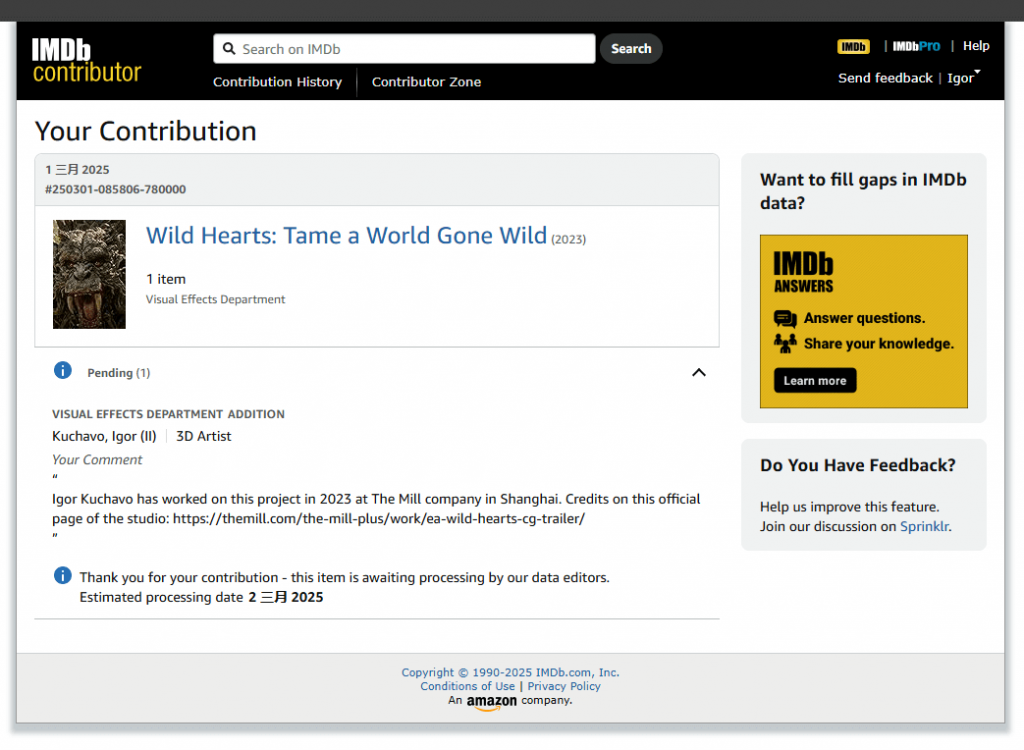Open the yellow IMDb badge link
This screenshot has width=1024, height=750.
853,46
